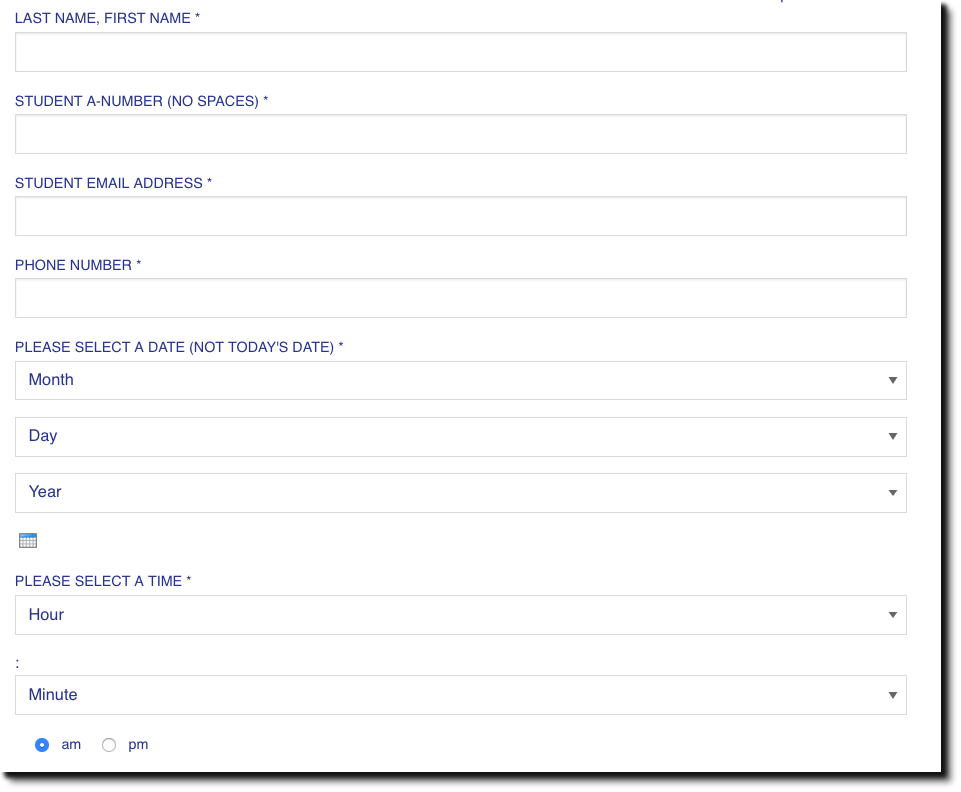Toggle the time period to pm
961x792 pixels.
(x=108, y=744)
